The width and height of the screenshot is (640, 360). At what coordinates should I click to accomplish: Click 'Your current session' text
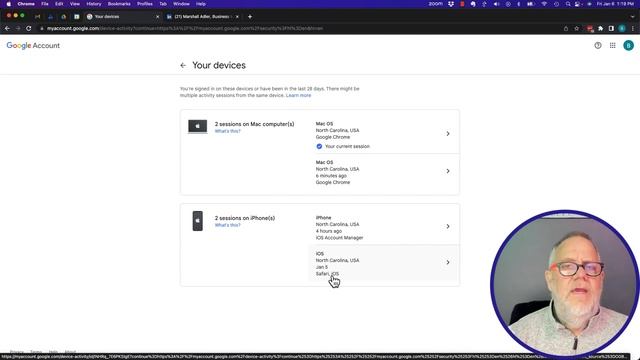click(x=347, y=147)
